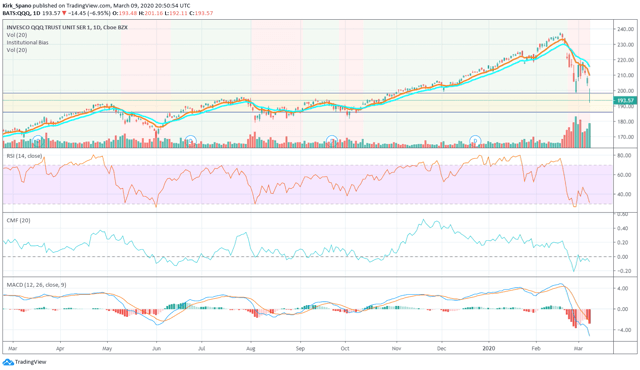Click the 80.00 RSI axis label

(x=624, y=155)
